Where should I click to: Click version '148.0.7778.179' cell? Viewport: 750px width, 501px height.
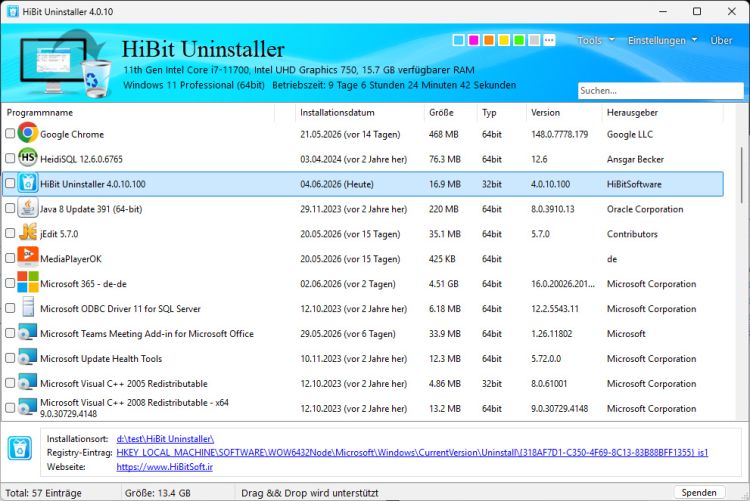559,134
